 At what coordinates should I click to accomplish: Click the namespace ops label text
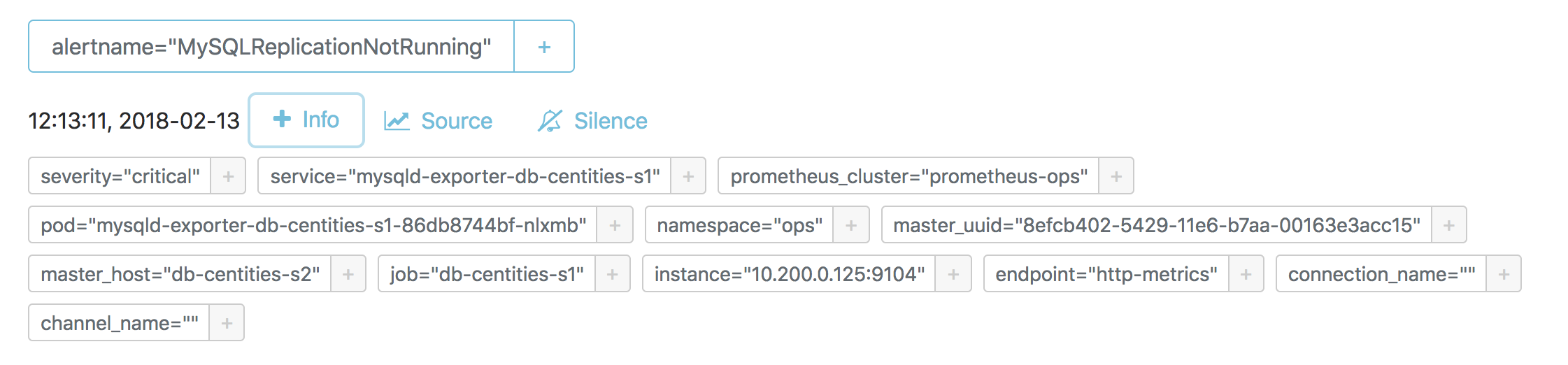(740, 225)
